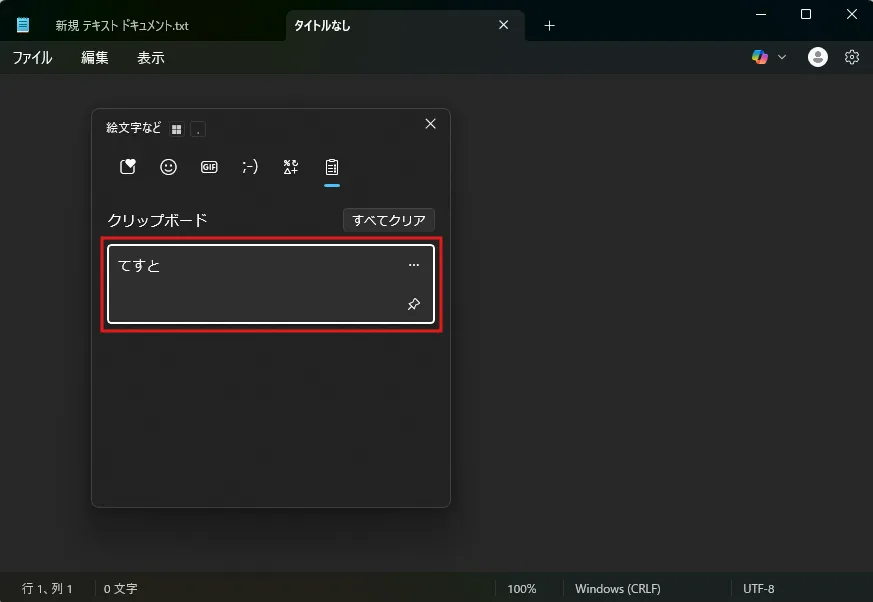
Task: Close the タイトルなし tab
Action: [x=503, y=25]
